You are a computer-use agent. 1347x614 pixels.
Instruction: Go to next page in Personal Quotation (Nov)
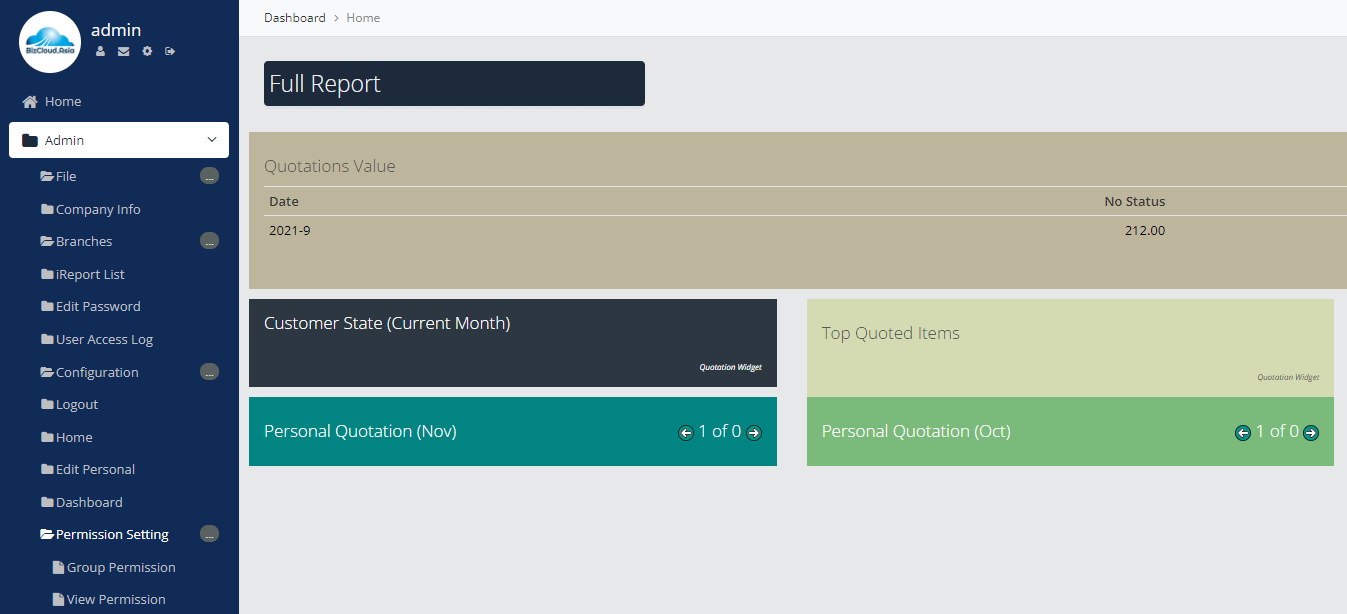pyautogui.click(x=754, y=433)
